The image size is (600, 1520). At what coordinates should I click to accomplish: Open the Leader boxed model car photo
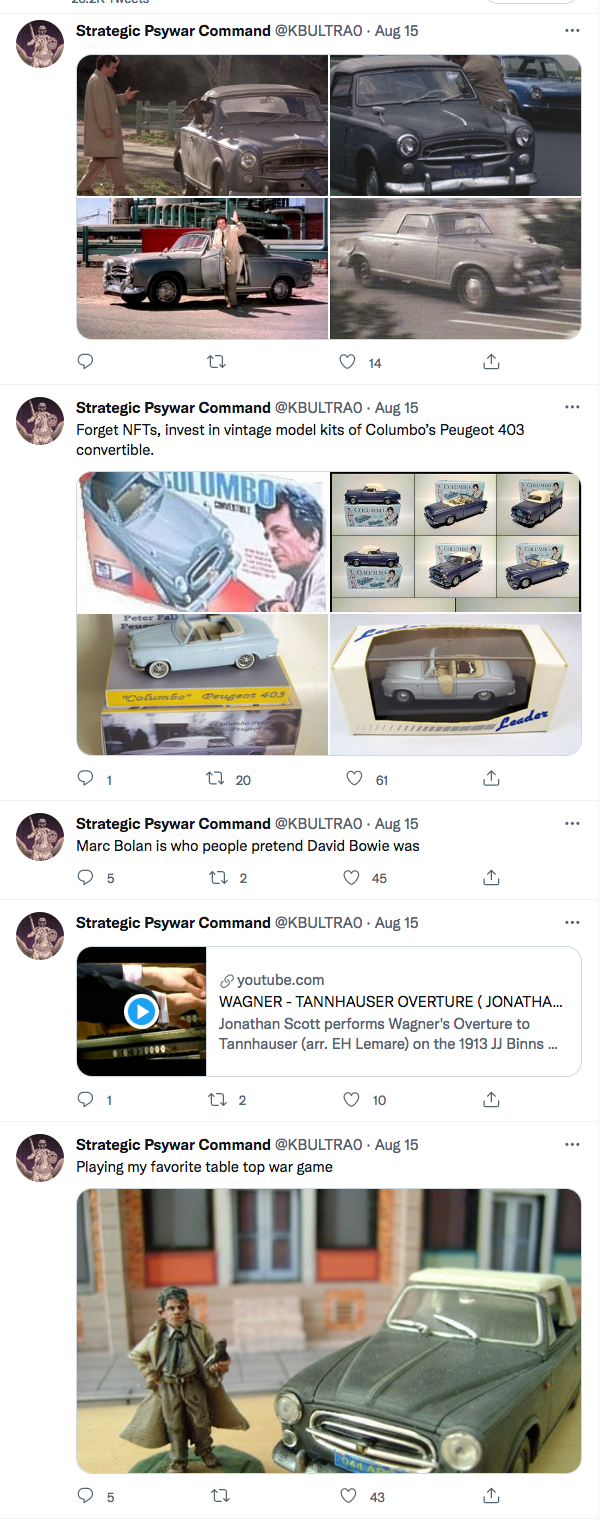[x=456, y=685]
